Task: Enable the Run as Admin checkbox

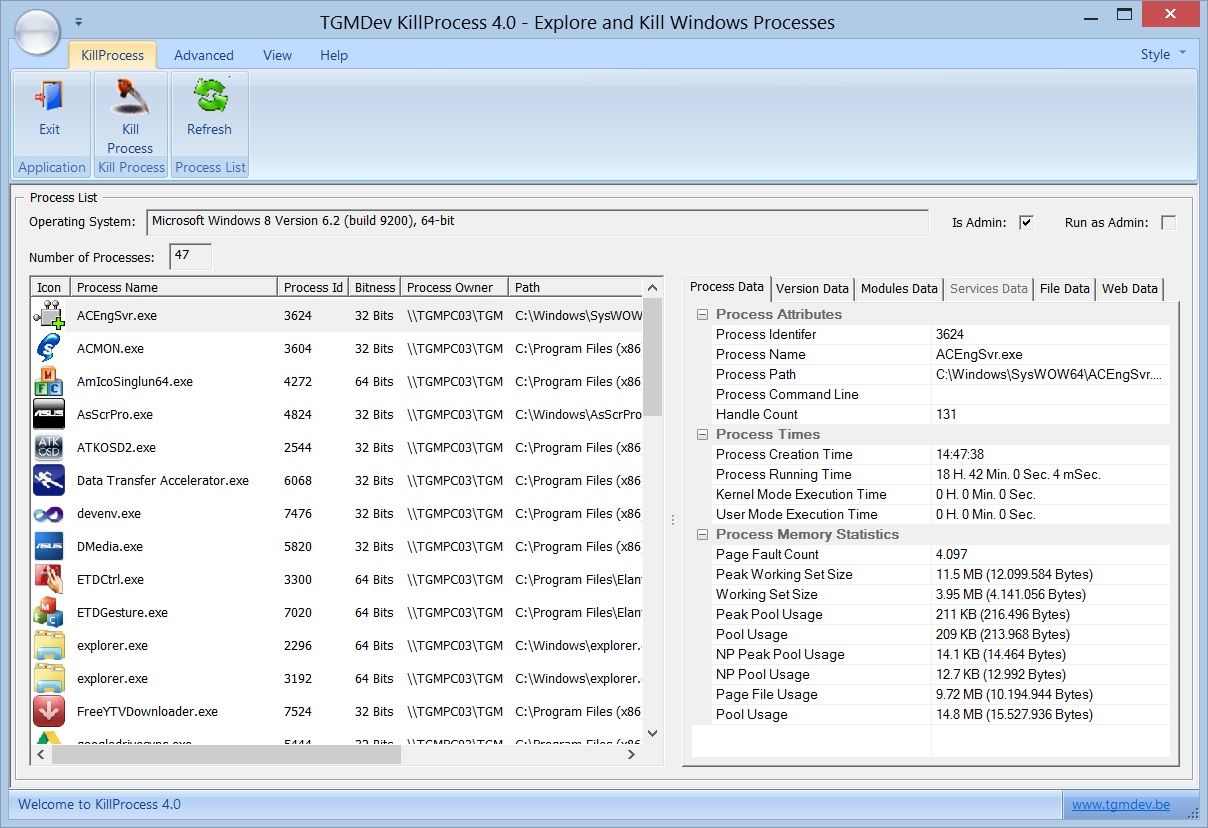Action: coord(1168,222)
